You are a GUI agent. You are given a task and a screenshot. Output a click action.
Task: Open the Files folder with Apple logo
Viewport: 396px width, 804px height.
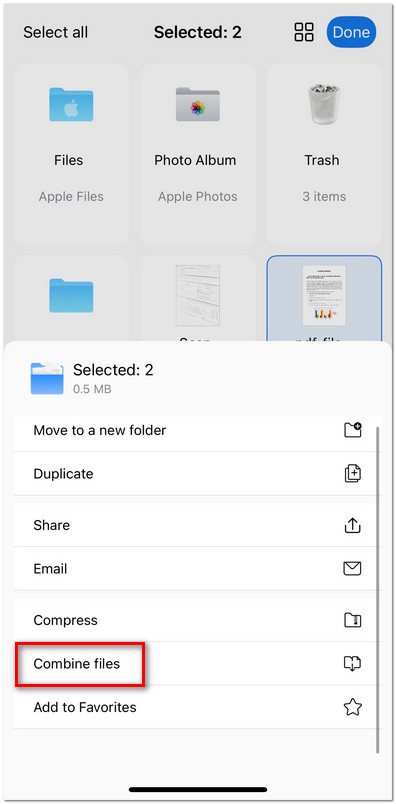[71, 105]
